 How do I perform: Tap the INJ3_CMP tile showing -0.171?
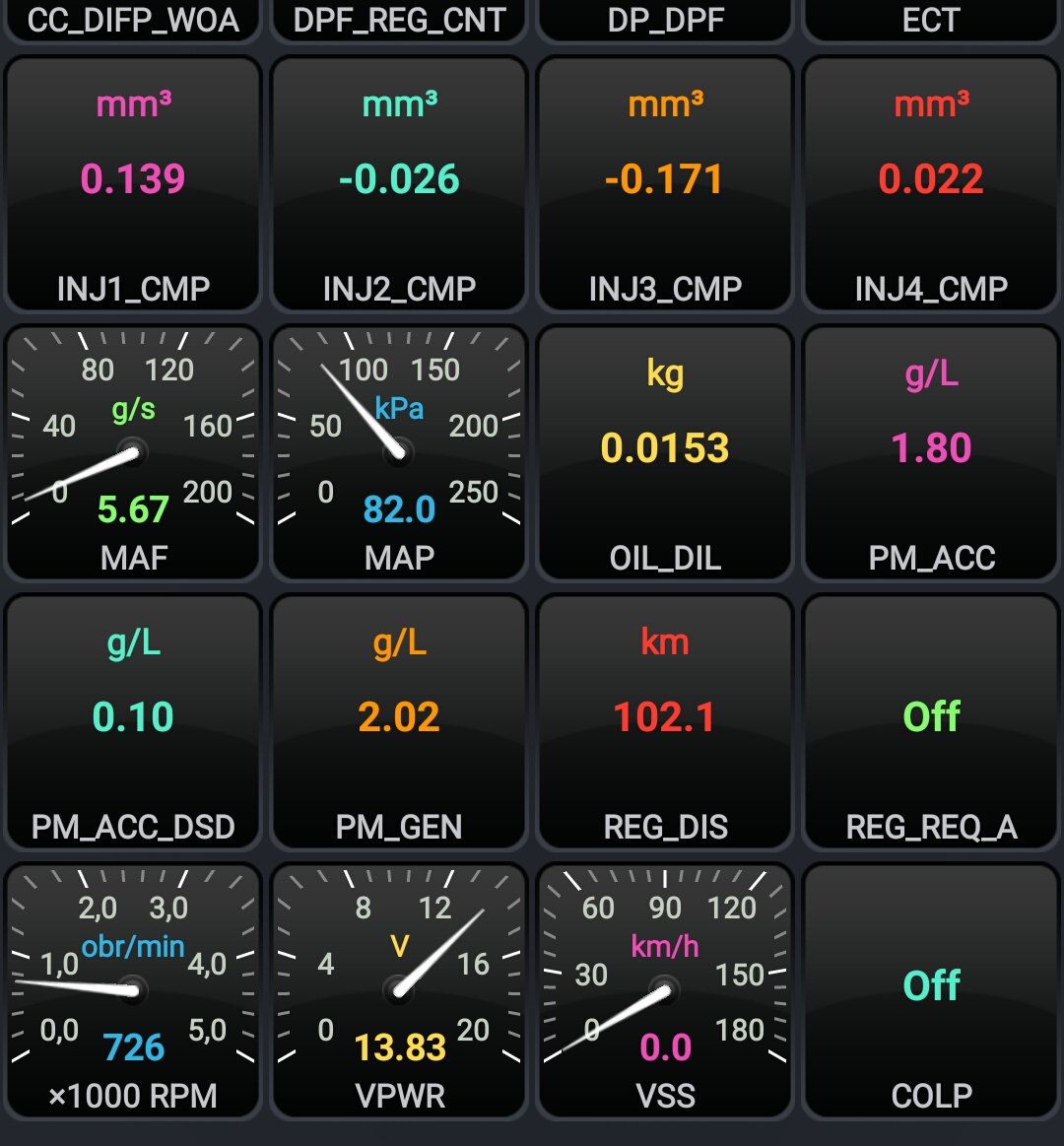(x=665, y=184)
